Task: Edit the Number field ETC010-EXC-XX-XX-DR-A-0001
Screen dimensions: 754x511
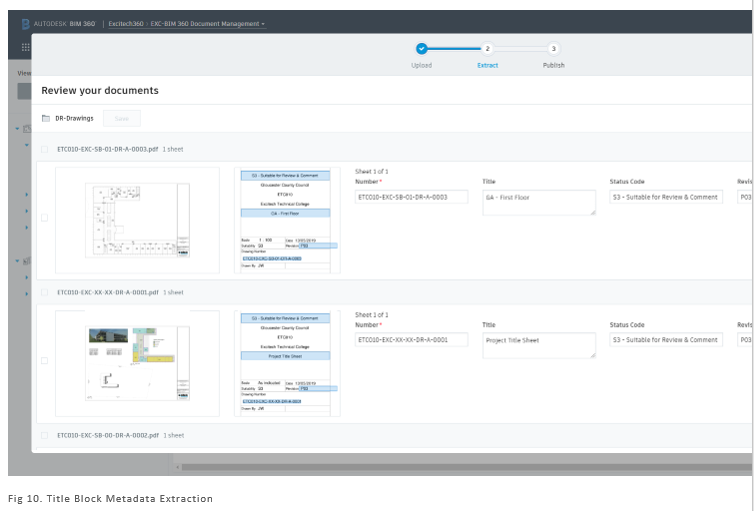Action: (x=411, y=340)
